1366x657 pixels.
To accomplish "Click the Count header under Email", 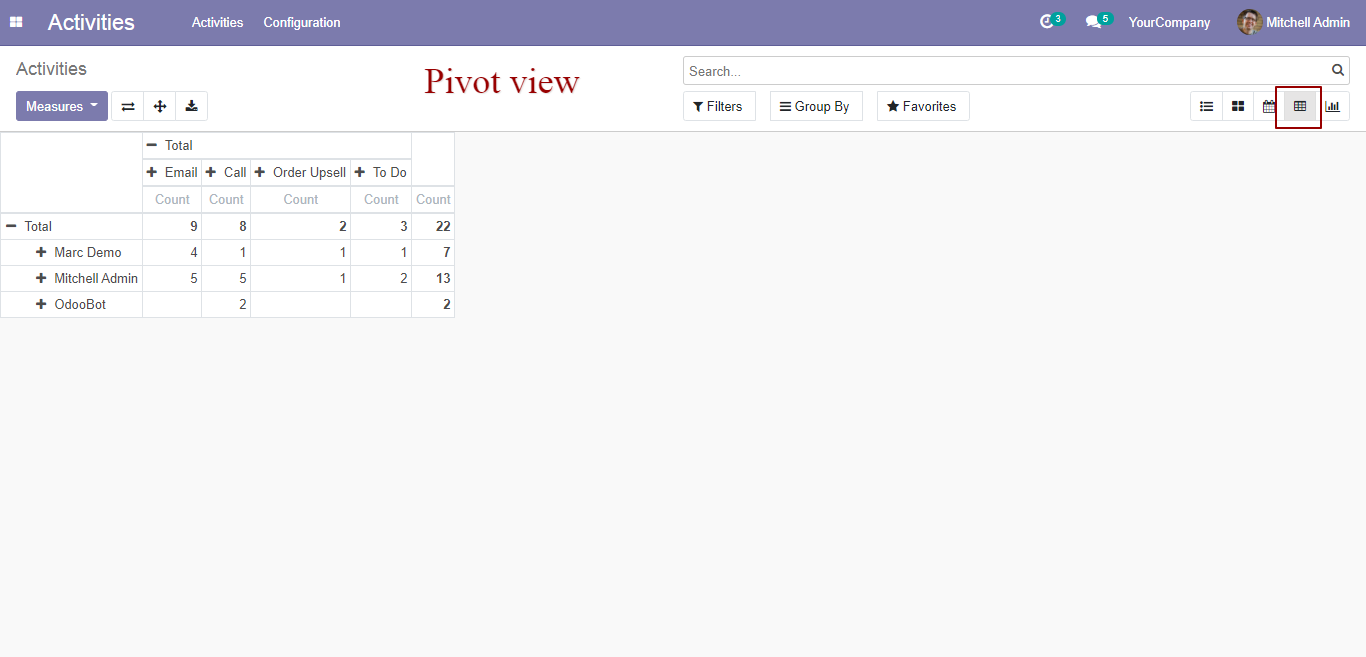I will click(x=172, y=199).
